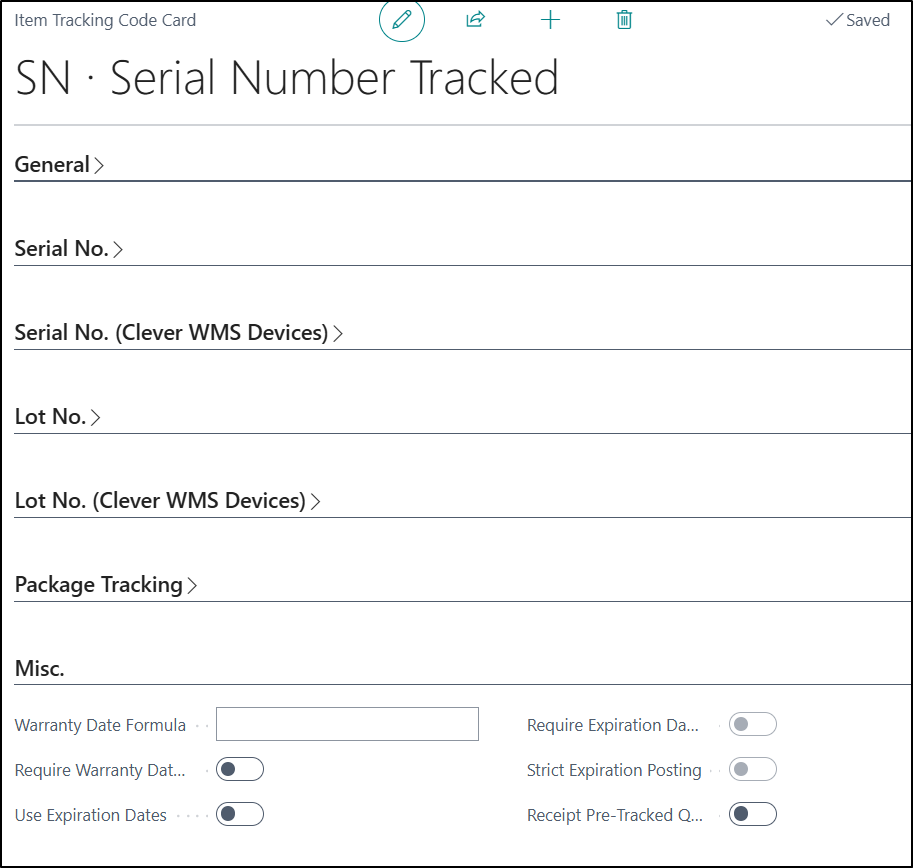This screenshot has width=913, height=868.
Task: Enable the Receipt Pre-Tracked switch
Action: (752, 814)
